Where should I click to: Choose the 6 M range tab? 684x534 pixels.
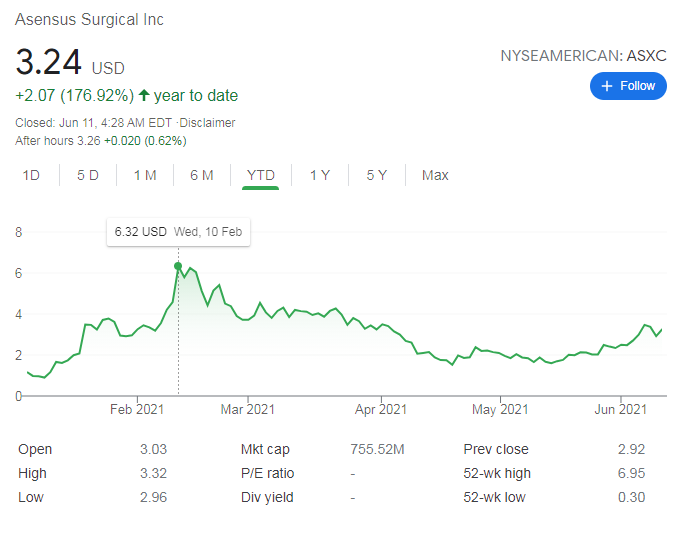[x=202, y=175]
